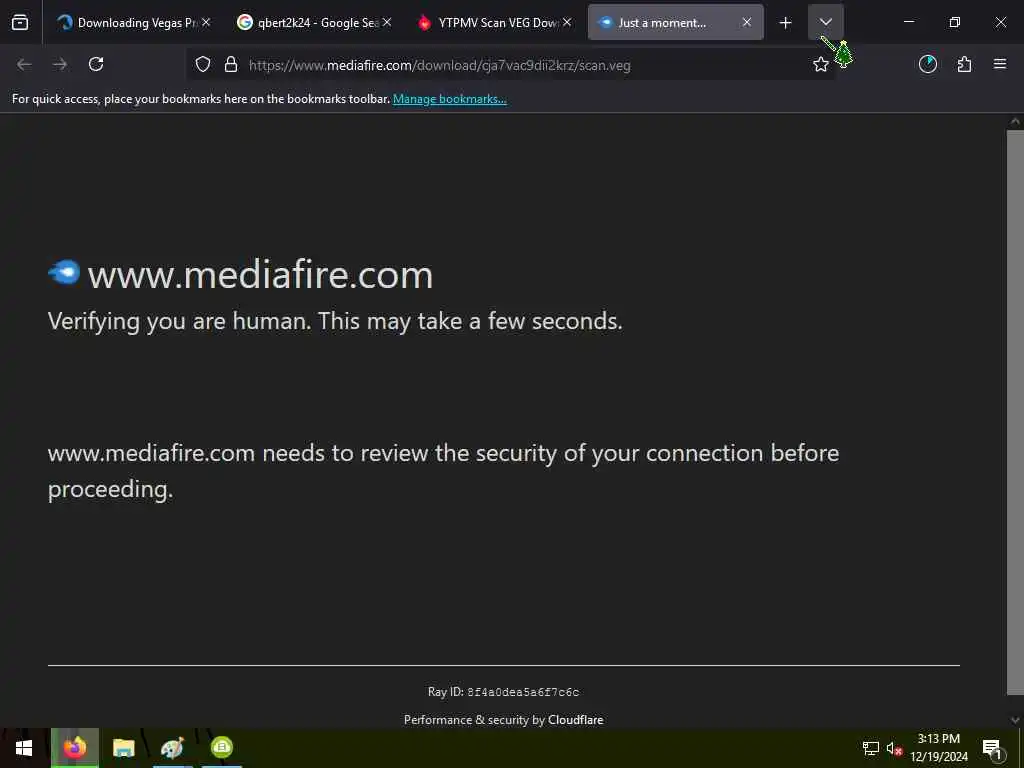Click the mediafire flame logo
This screenshot has height=768, width=1024.
64,272
